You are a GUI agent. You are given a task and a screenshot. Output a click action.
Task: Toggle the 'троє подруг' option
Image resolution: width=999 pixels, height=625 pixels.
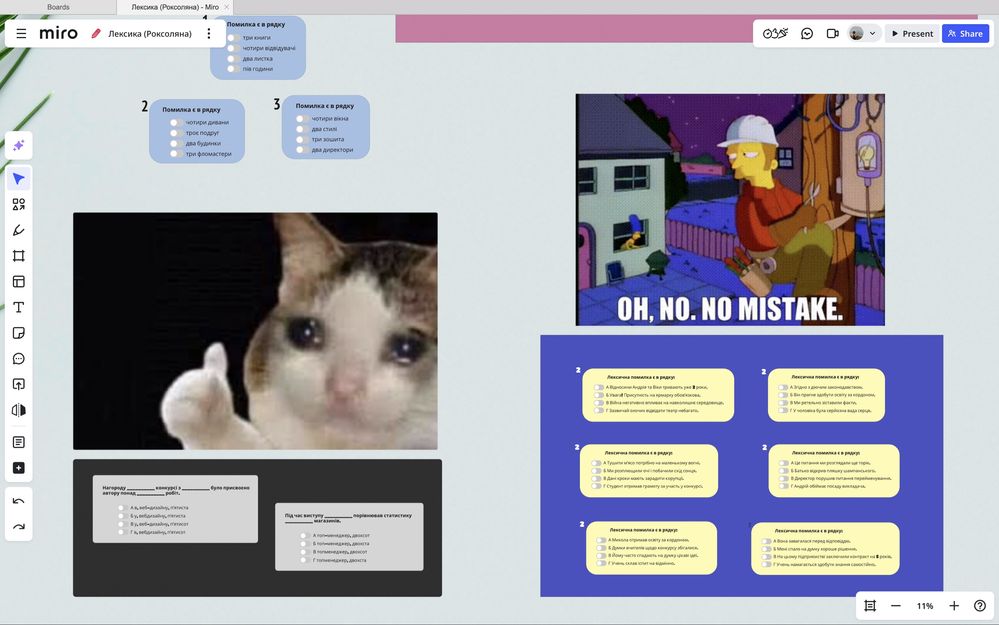(x=175, y=133)
